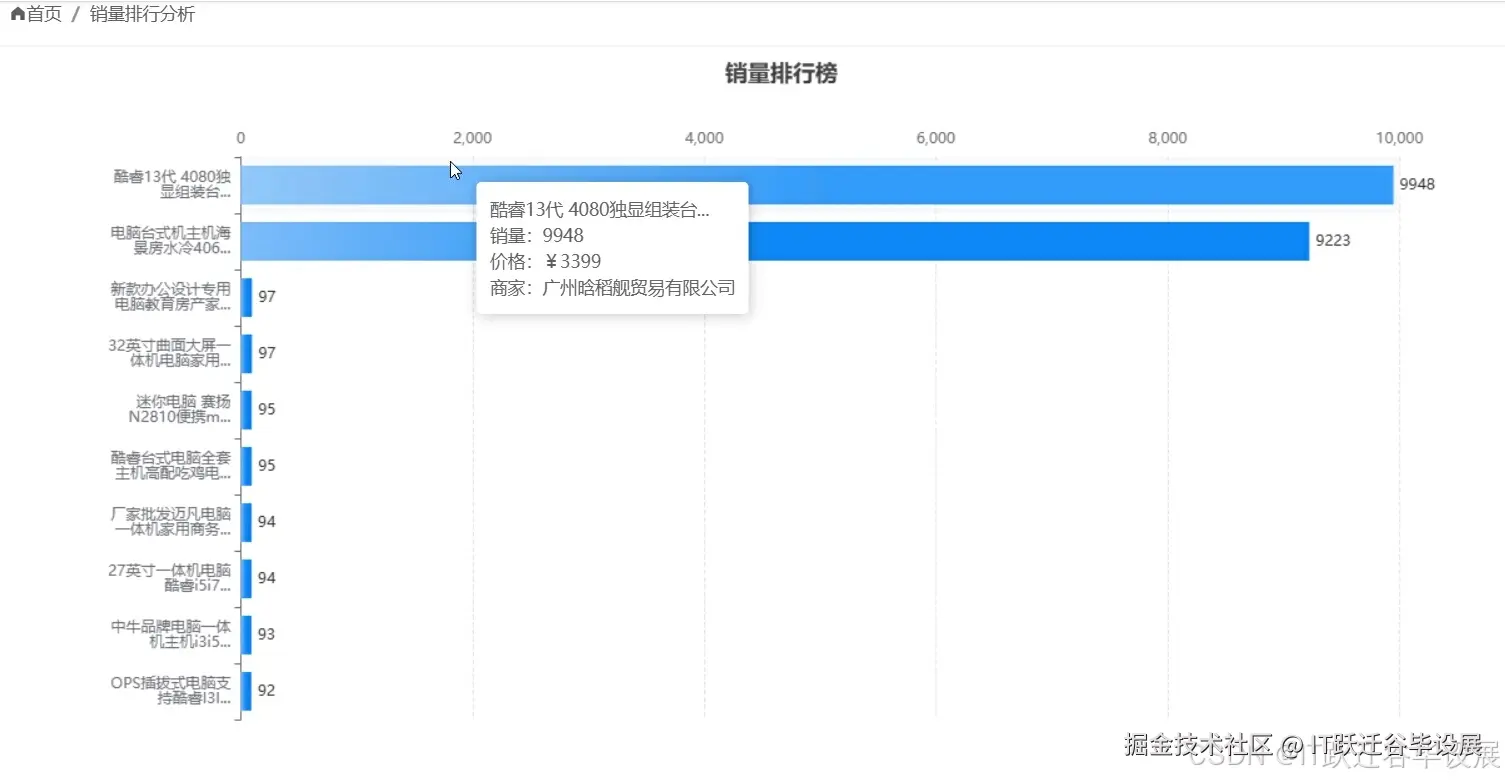Click the 6,000 axis tick label
Viewport: 1505px width, 781px height.
(x=936, y=138)
